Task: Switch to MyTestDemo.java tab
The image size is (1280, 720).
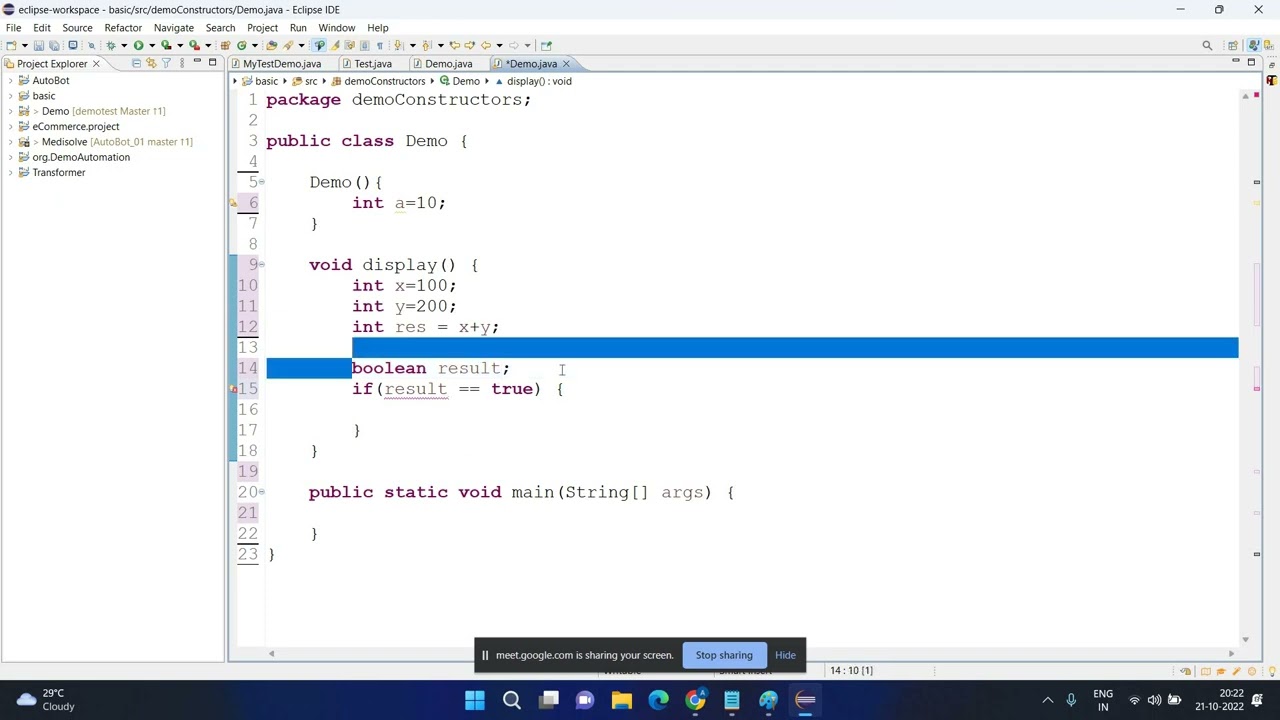Action: (282, 64)
